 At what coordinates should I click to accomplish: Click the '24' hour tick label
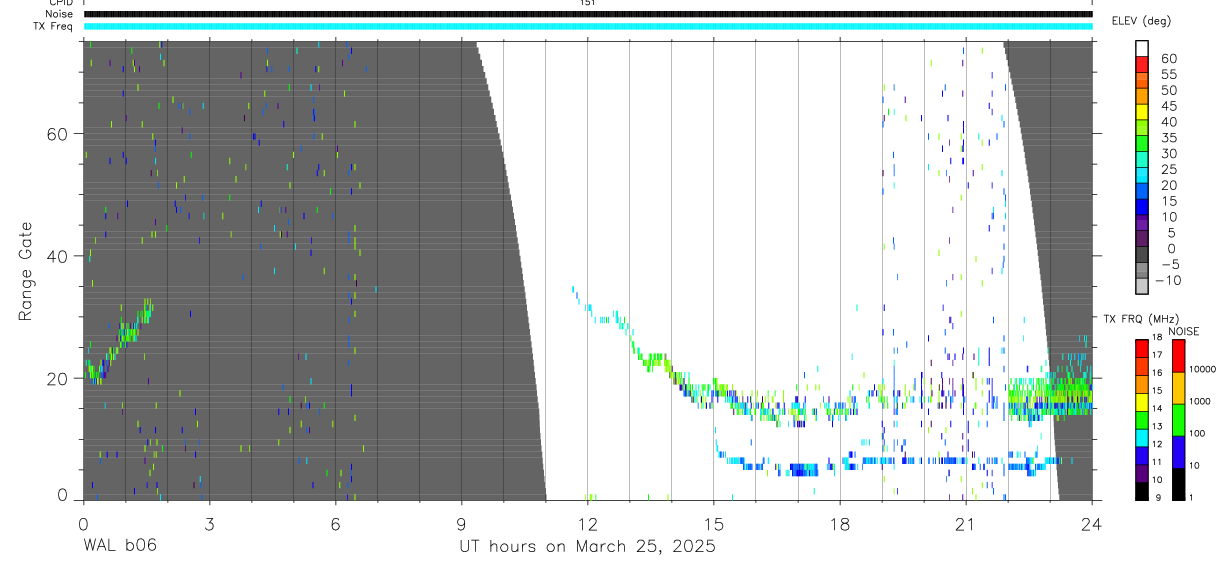pos(1092,523)
